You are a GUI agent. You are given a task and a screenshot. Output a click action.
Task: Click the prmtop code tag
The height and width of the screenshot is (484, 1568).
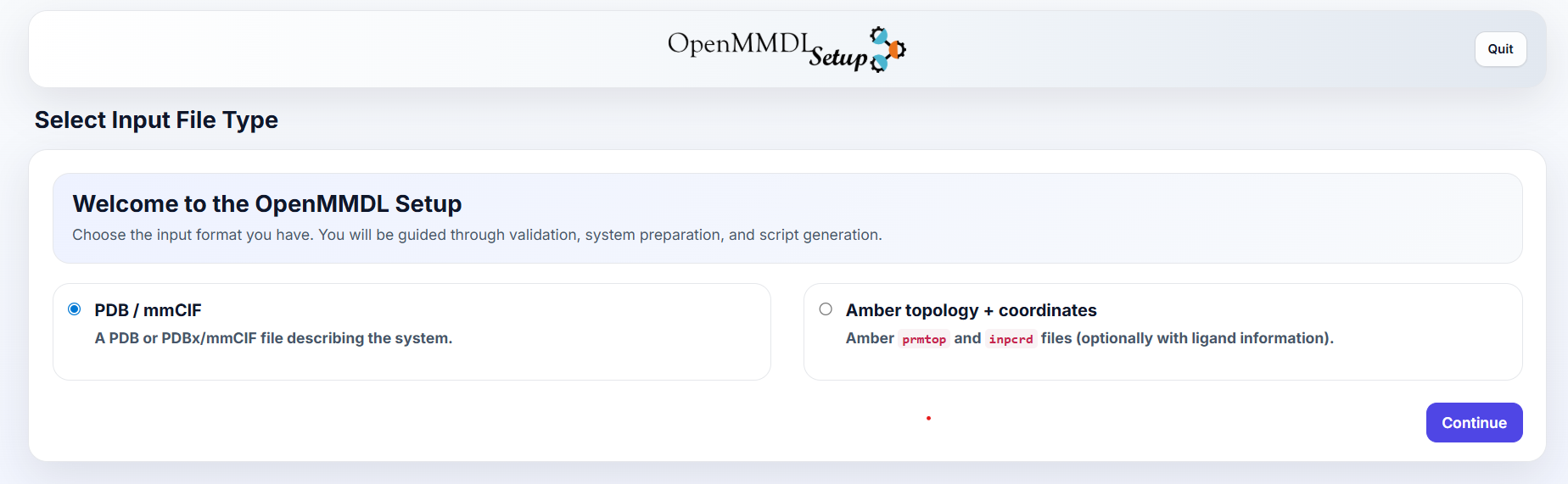(x=924, y=339)
